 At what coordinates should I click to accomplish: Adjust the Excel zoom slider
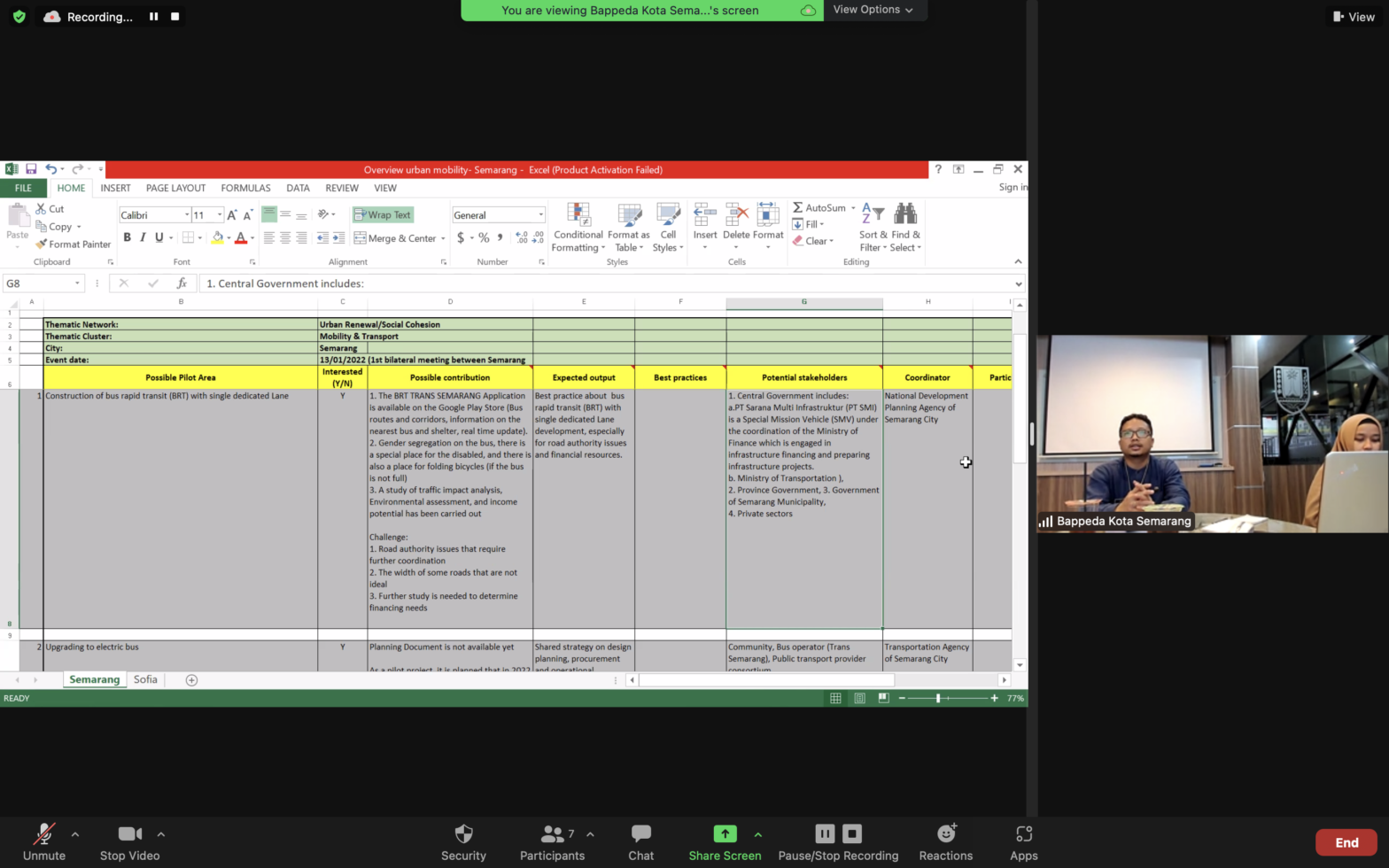point(938,698)
